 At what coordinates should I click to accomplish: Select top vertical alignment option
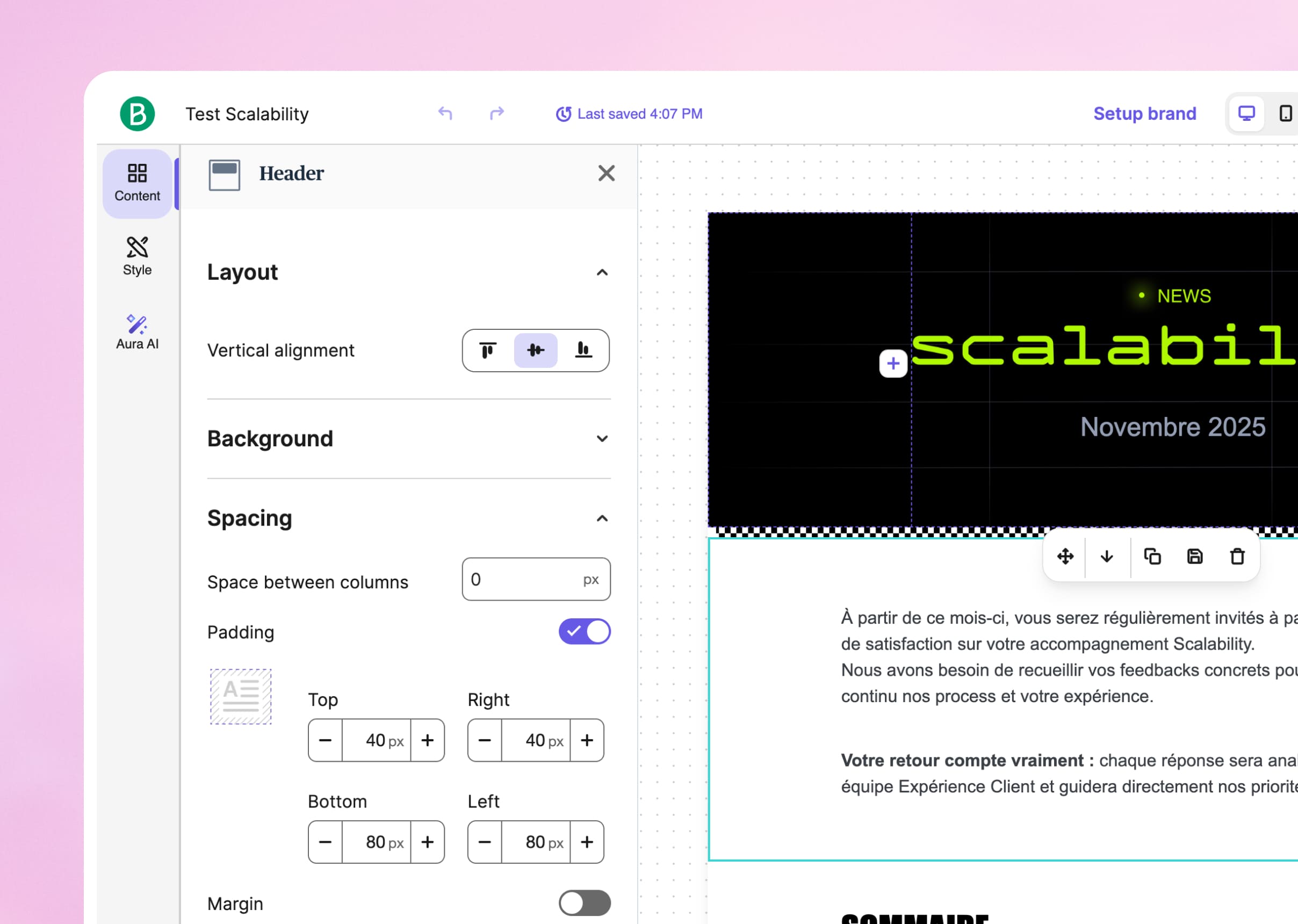488,350
